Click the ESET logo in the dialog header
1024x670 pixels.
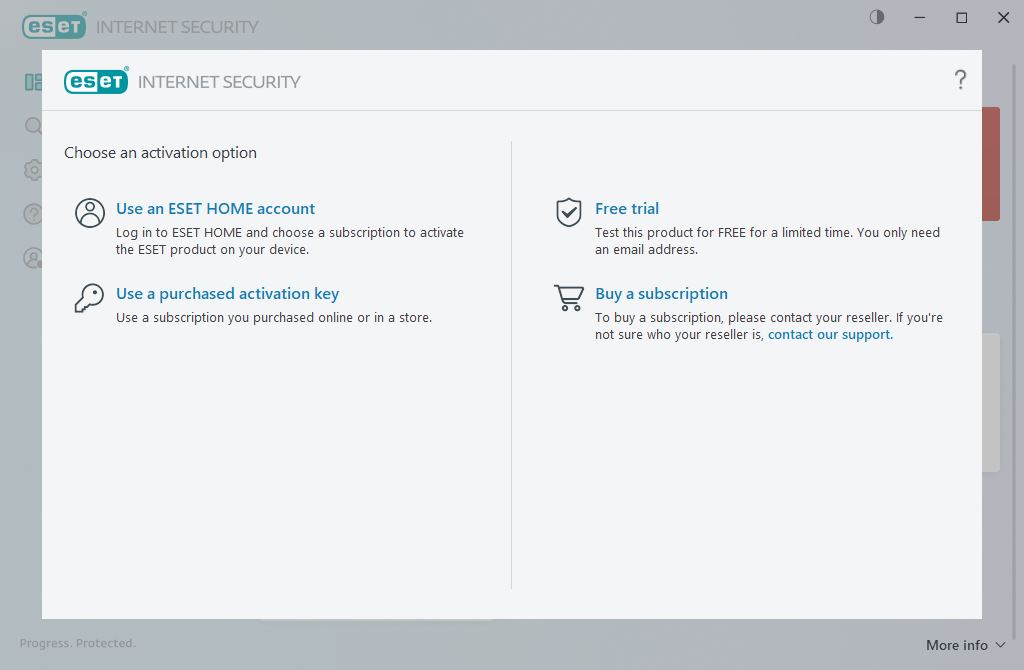tap(96, 81)
